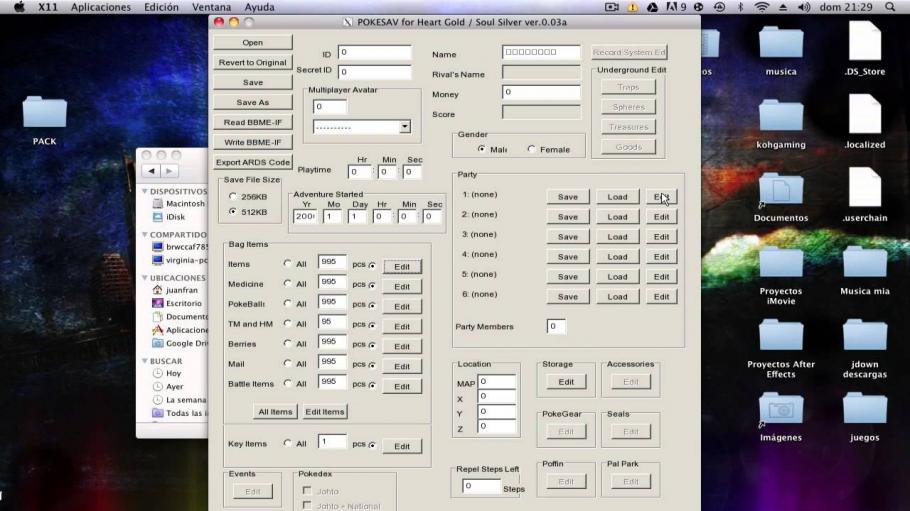
Task: Click the Open button in POKESAV
Action: point(252,42)
